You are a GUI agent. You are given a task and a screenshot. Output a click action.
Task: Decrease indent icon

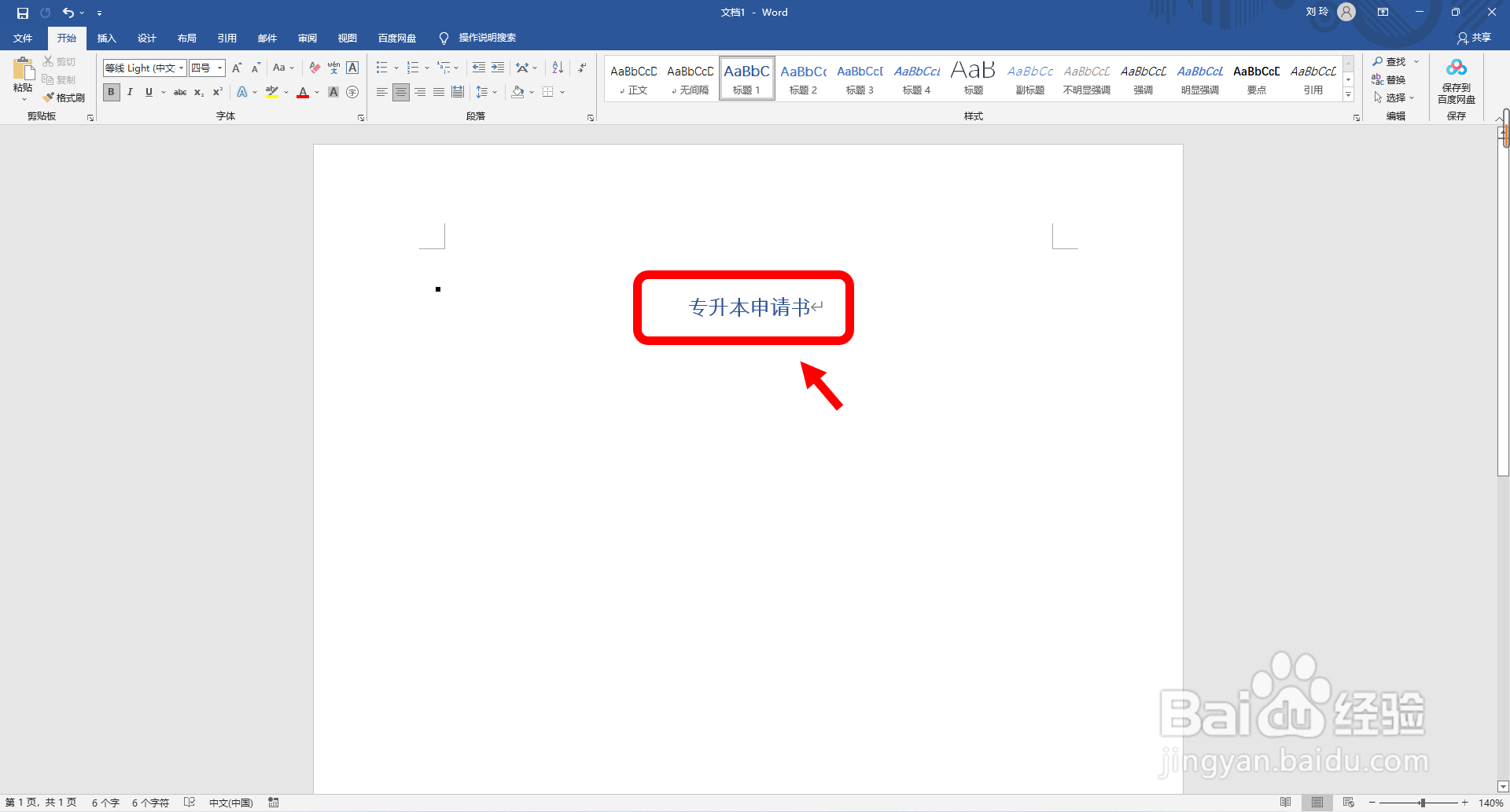point(478,68)
